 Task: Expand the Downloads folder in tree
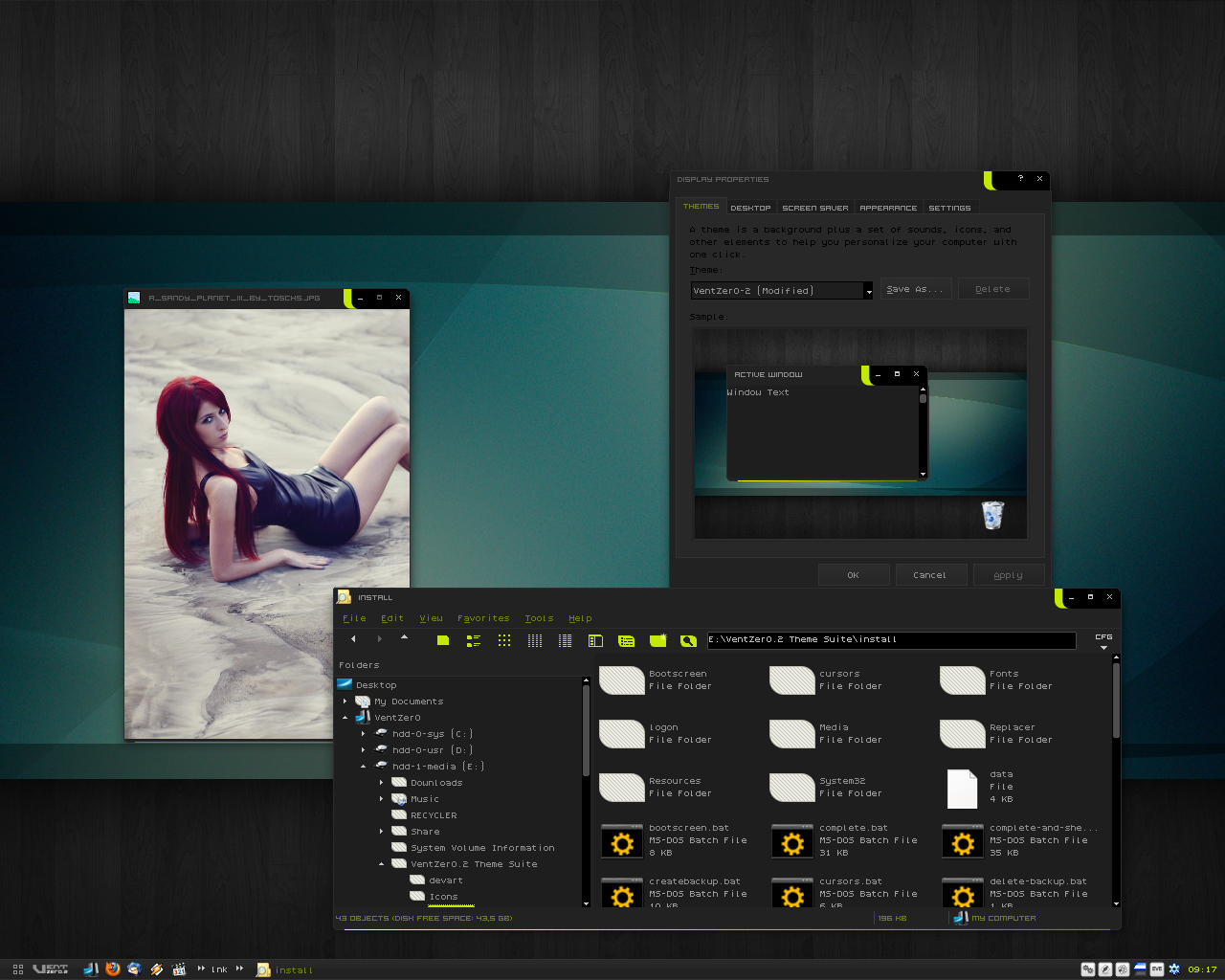point(382,783)
